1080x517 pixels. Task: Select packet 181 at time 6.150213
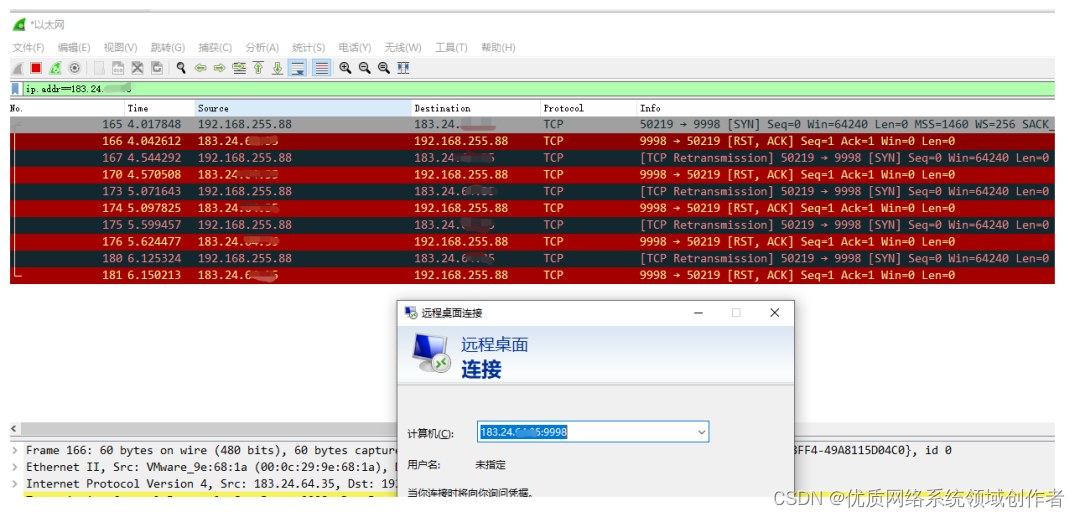click(x=532, y=275)
